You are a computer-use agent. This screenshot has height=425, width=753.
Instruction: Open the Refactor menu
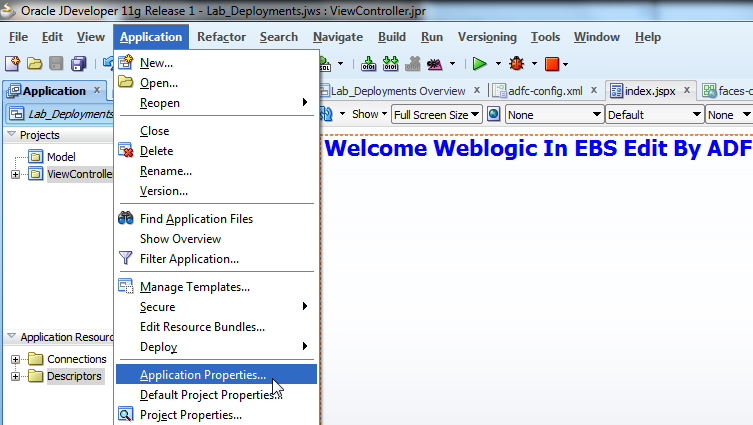(221, 37)
